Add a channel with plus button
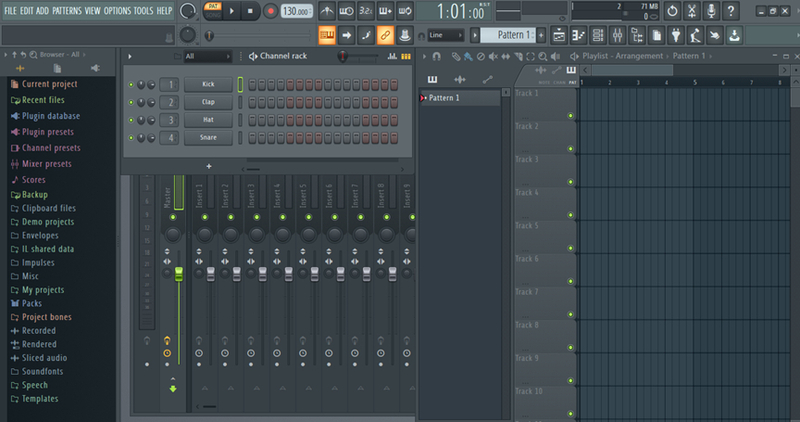The height and width of the screenshot is (422, 800). (x=209, y=166)
